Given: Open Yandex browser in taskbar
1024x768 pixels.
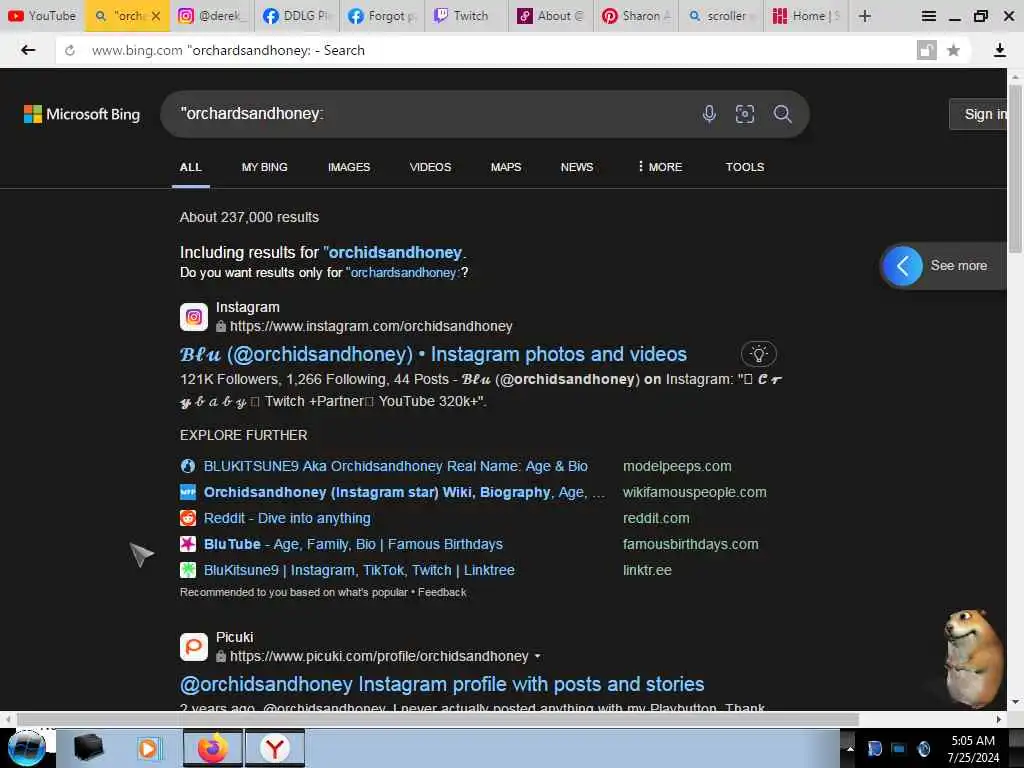Looking at the screenshot, I should (275, 748).
